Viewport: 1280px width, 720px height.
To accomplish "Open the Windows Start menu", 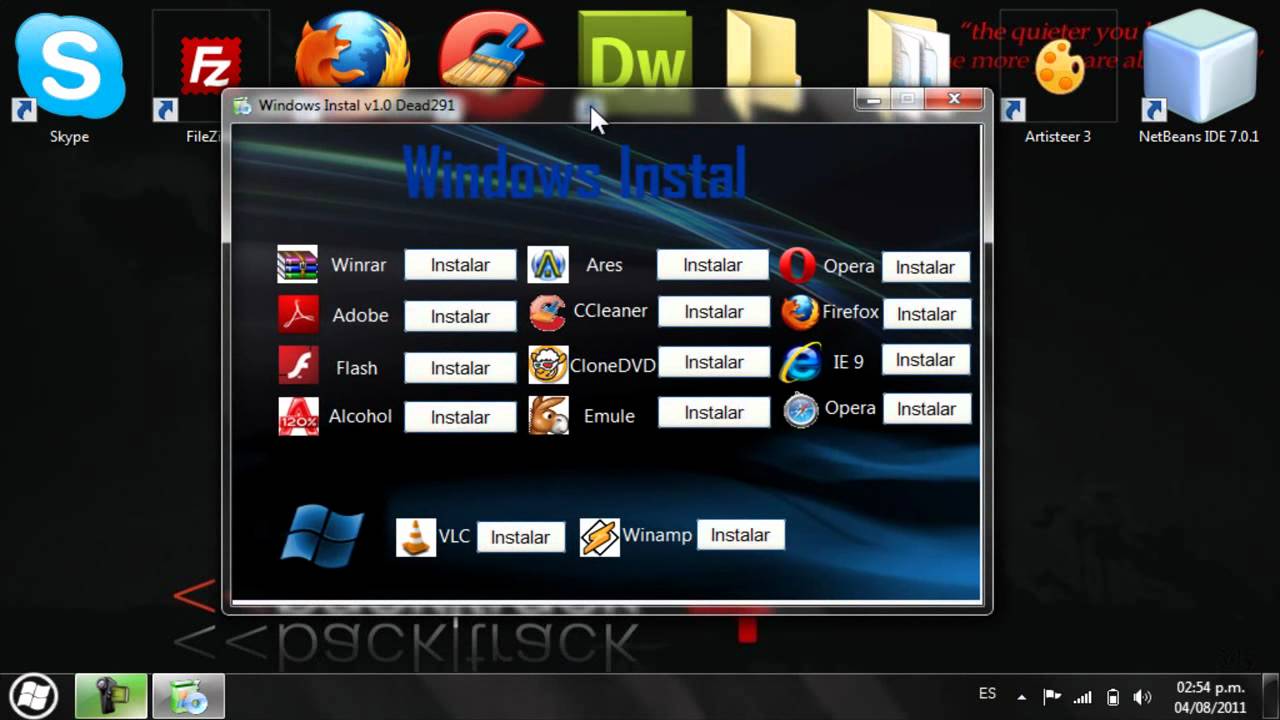I will tap(33, 695).
